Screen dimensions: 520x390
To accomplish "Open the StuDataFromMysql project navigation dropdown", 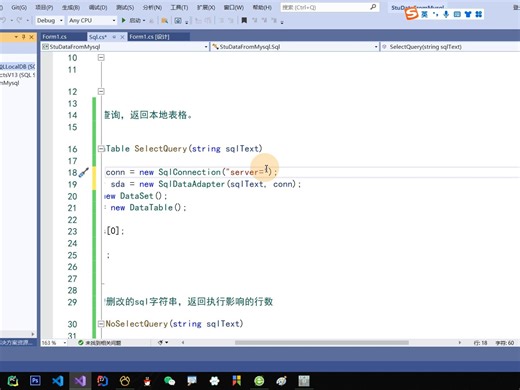I will [125, 47].
